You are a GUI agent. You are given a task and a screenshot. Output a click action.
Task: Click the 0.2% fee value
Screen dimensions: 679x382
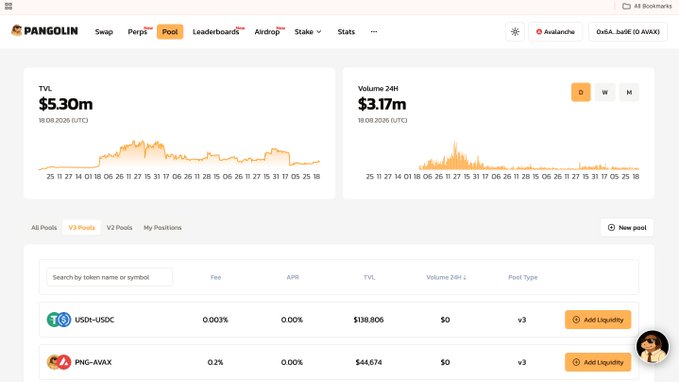pyautogui.click(x=215, y=362)
